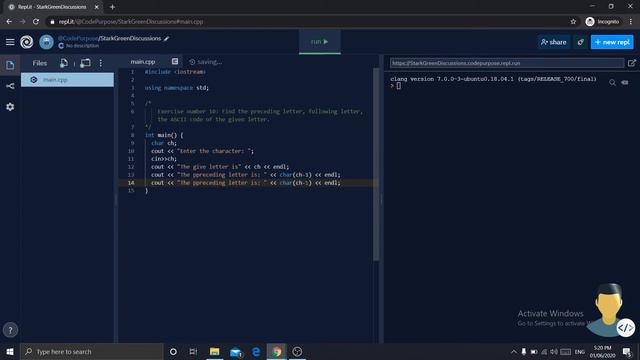The image size is (640, 360).
Task: Open the settings gear in sidebar
Action: coord(10,107)
